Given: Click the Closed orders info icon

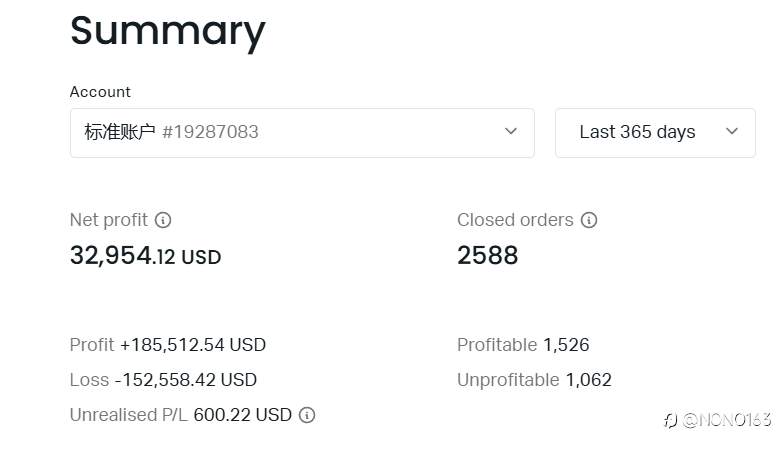Looking at the screenshot, I should pyautogui.click(x=589, y=220).
